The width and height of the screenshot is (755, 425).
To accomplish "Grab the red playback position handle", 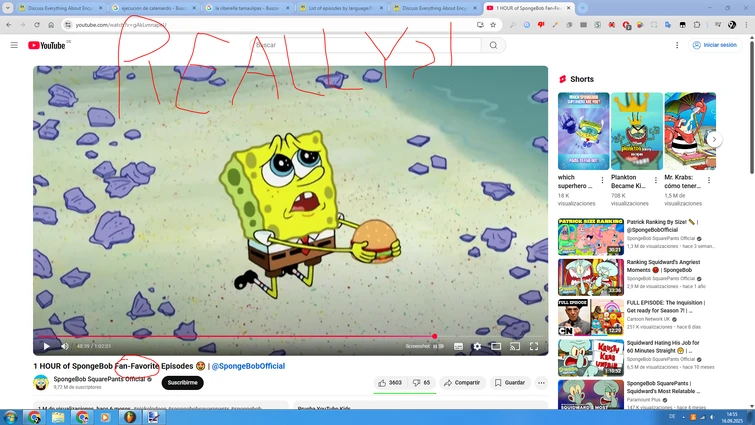I will pyautogui.click(x=435, y=336).
